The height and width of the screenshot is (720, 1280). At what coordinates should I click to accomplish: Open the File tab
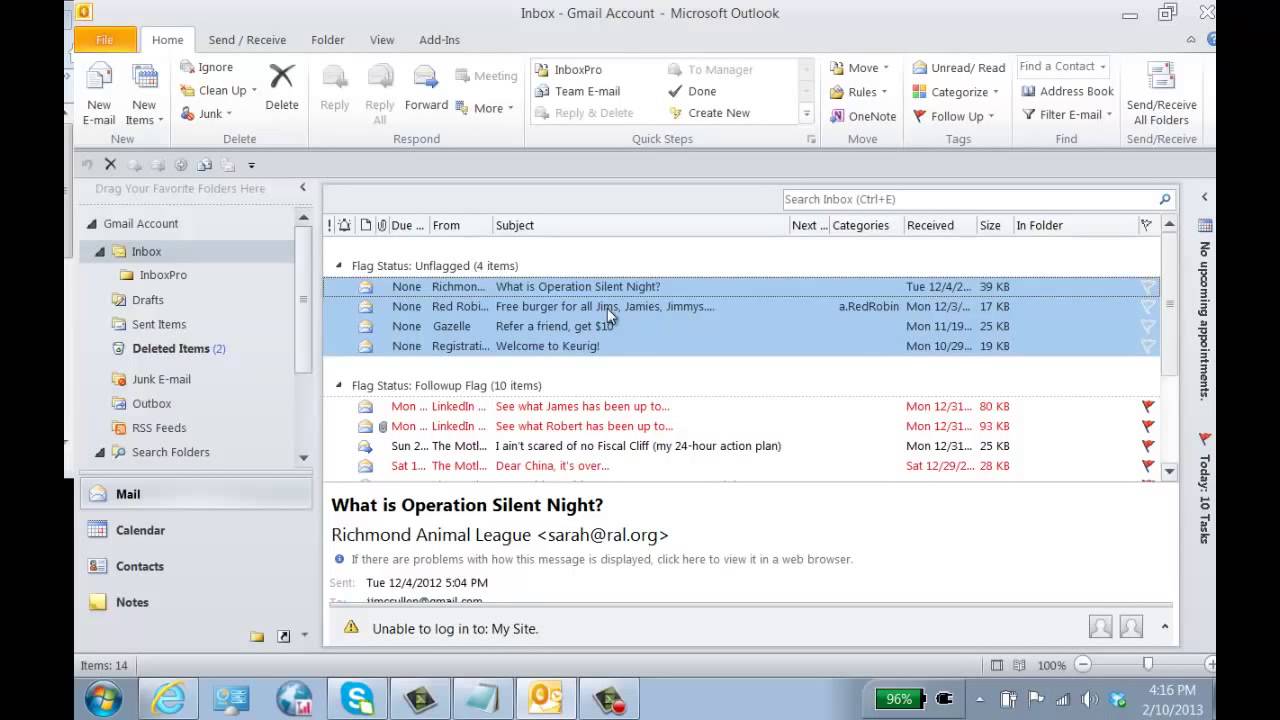pyautogui.click(x=105, y=40)
